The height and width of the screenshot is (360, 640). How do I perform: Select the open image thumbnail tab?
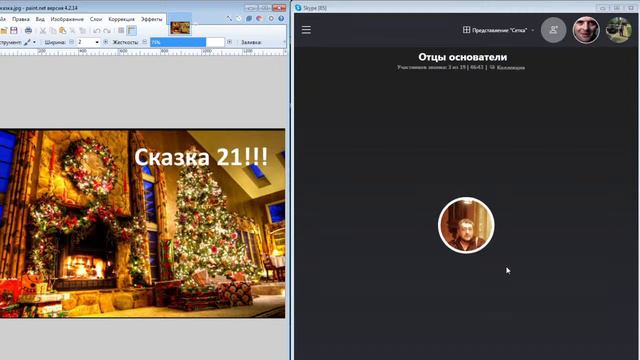(x=180, y=28)
